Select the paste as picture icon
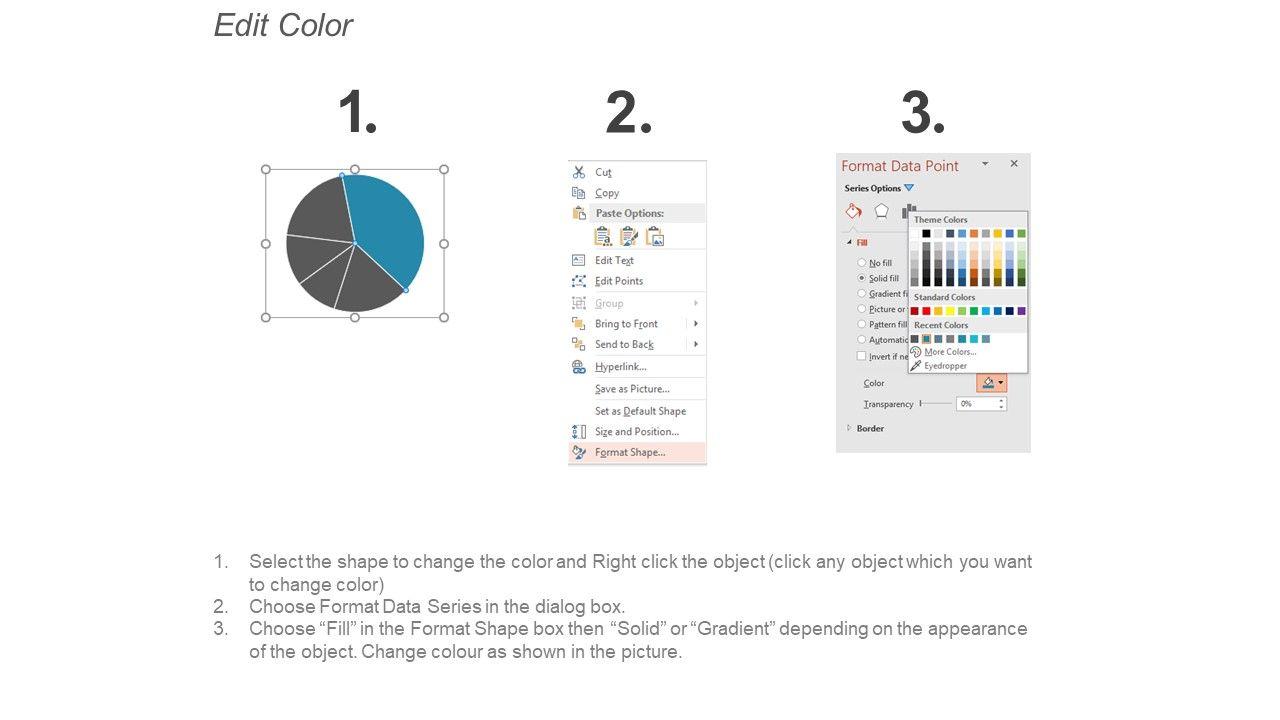The image size is (1280, 720). pos(655,236)
